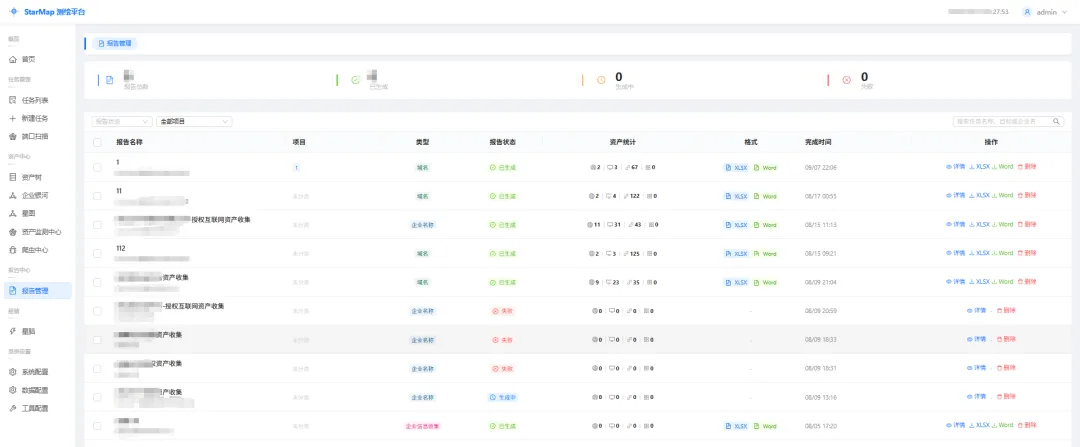Select checkbox of the 08/15 11:13 report row

[97, 225]
